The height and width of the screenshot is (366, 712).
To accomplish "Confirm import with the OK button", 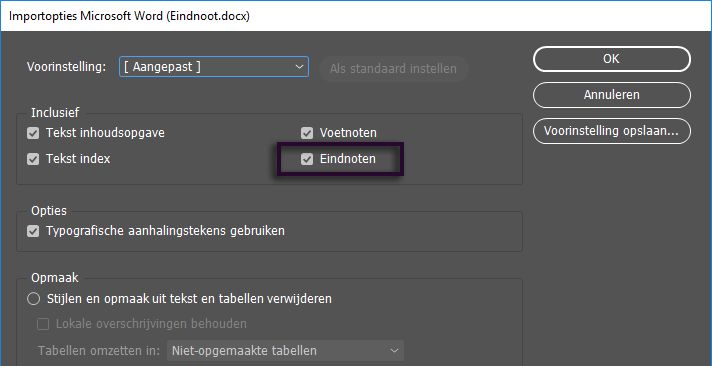I will [612, 59].
